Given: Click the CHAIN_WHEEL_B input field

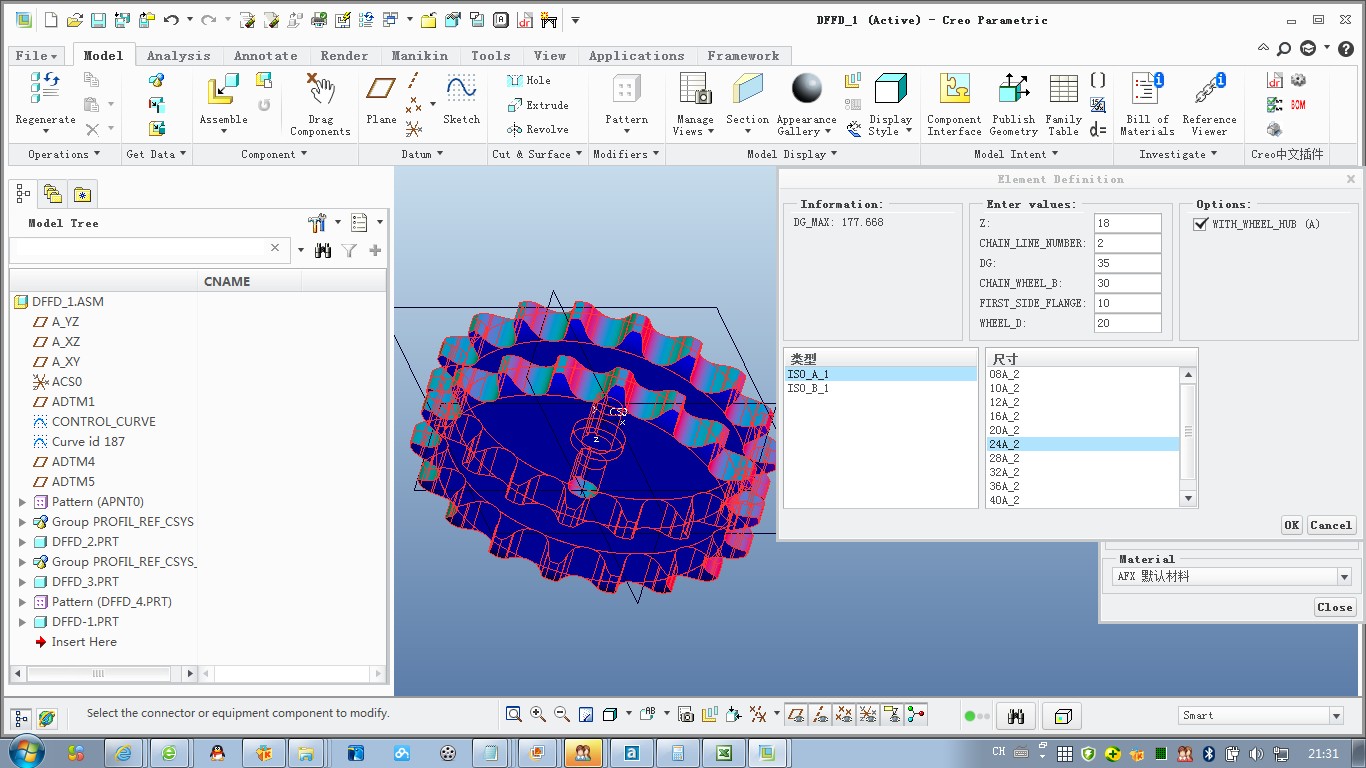Looking at the screenshot, I should (x=1128, y=283).
